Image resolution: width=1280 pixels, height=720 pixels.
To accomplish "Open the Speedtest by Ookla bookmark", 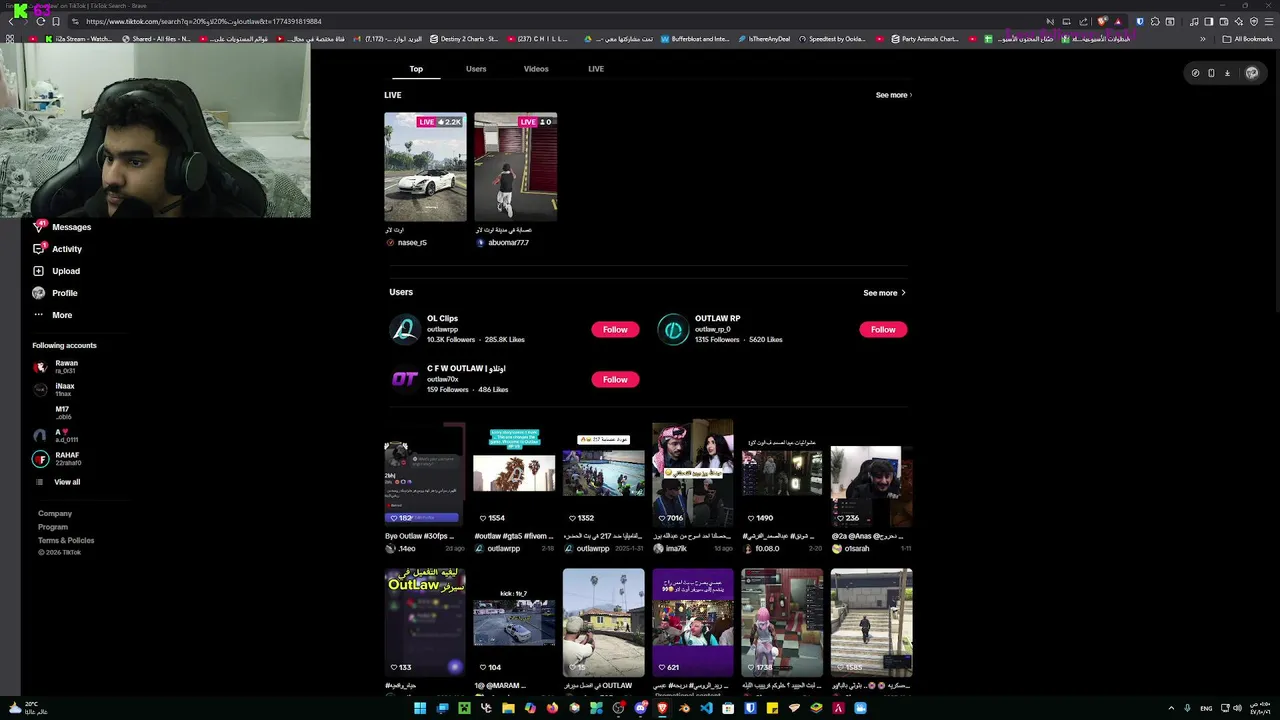I will coord(832,39).
